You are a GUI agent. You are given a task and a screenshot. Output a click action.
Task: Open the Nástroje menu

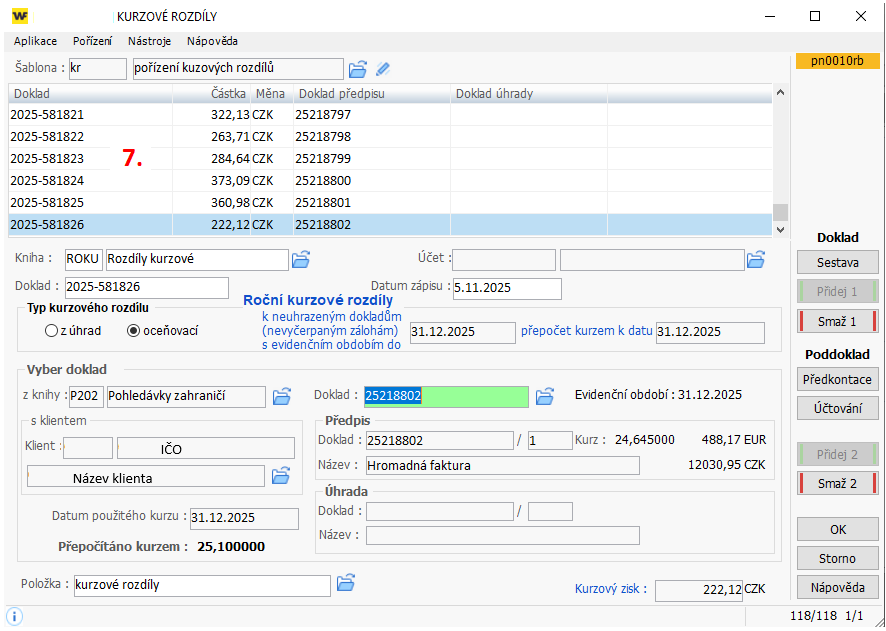(149, 41)
